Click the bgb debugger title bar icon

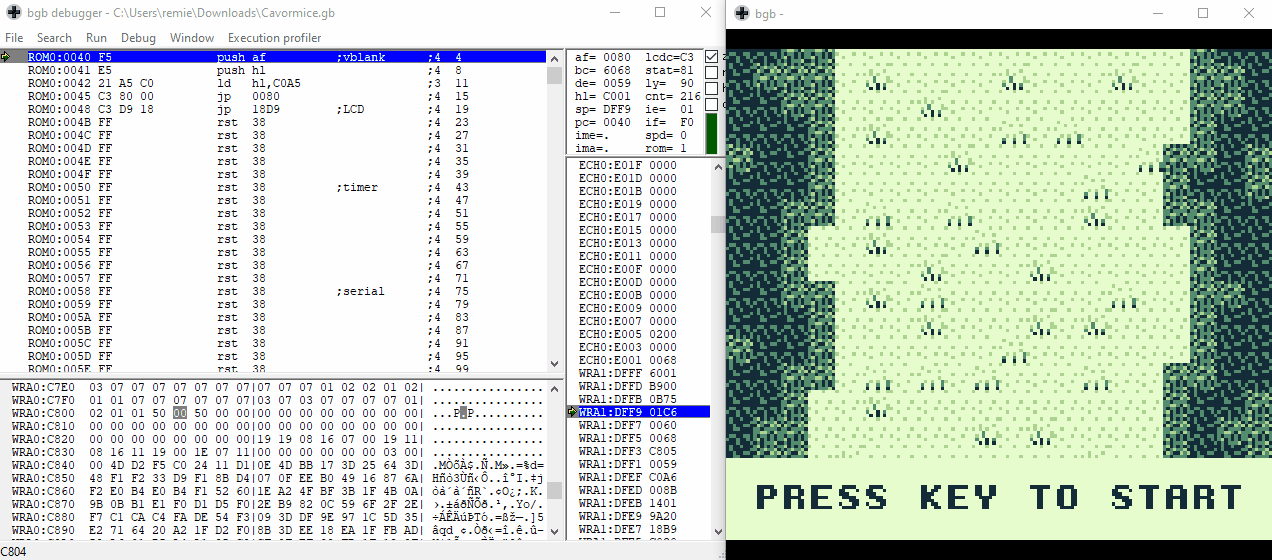click(x=13, y=13)
